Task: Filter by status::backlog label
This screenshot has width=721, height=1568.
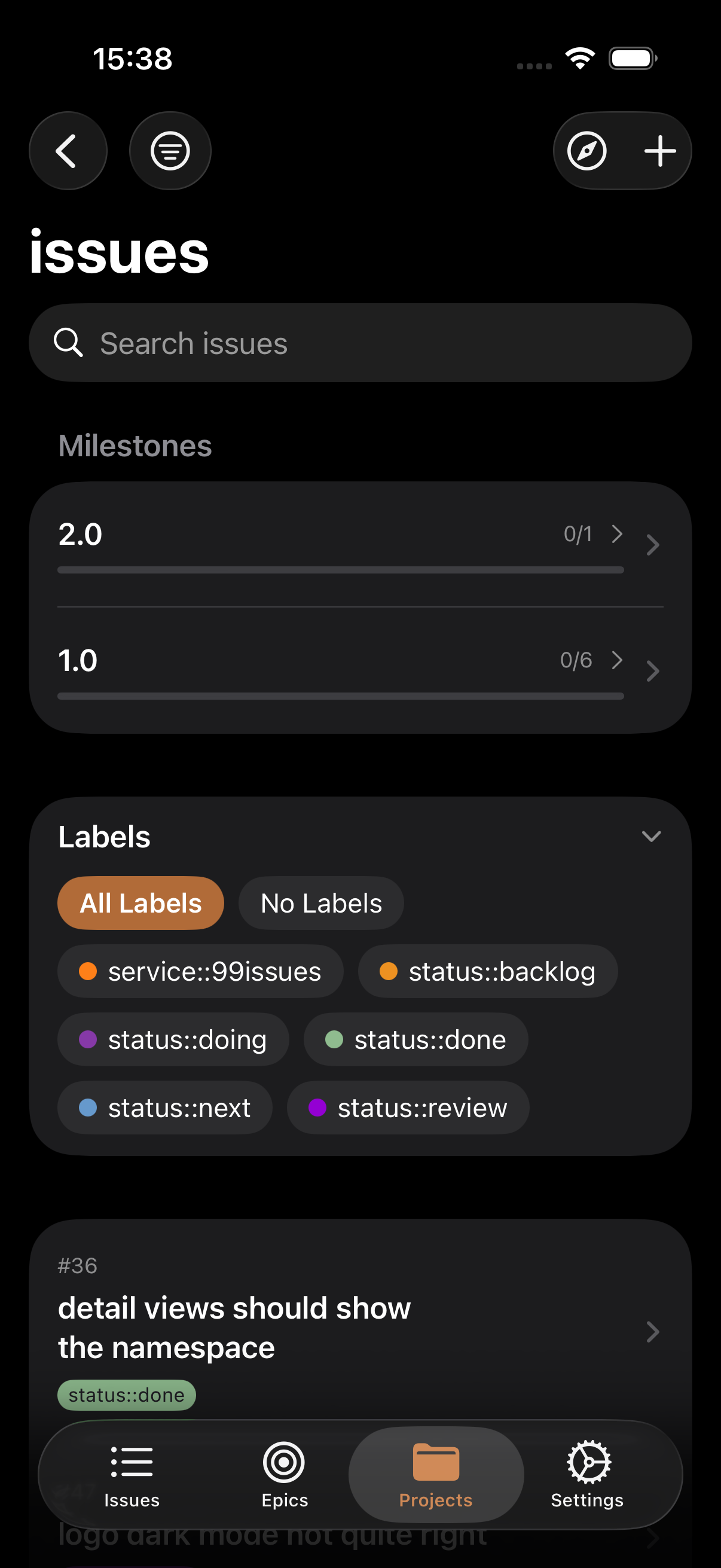Action: pos(487,971)
